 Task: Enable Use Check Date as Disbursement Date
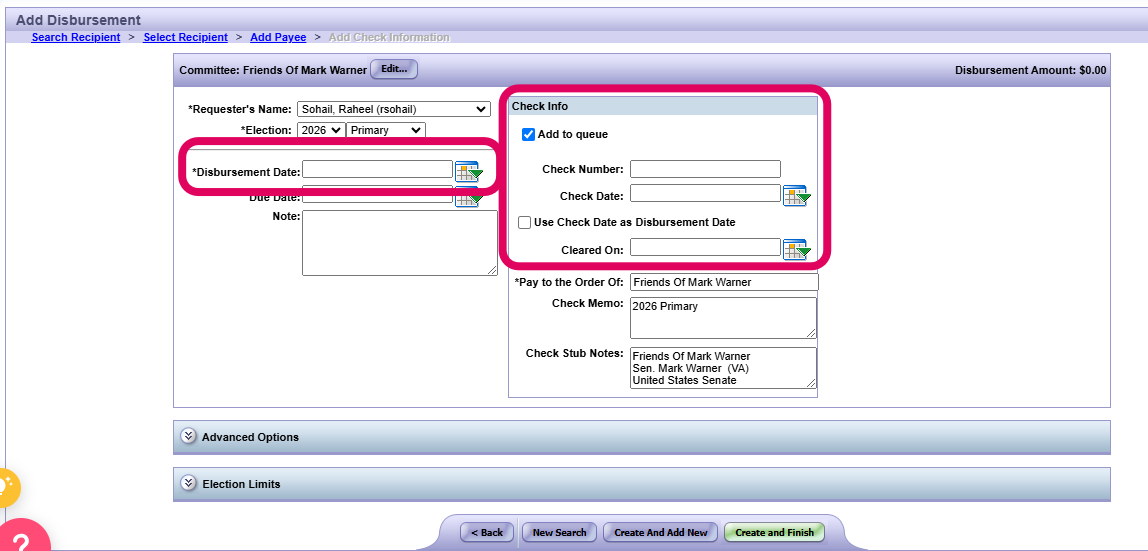[524, 222]
